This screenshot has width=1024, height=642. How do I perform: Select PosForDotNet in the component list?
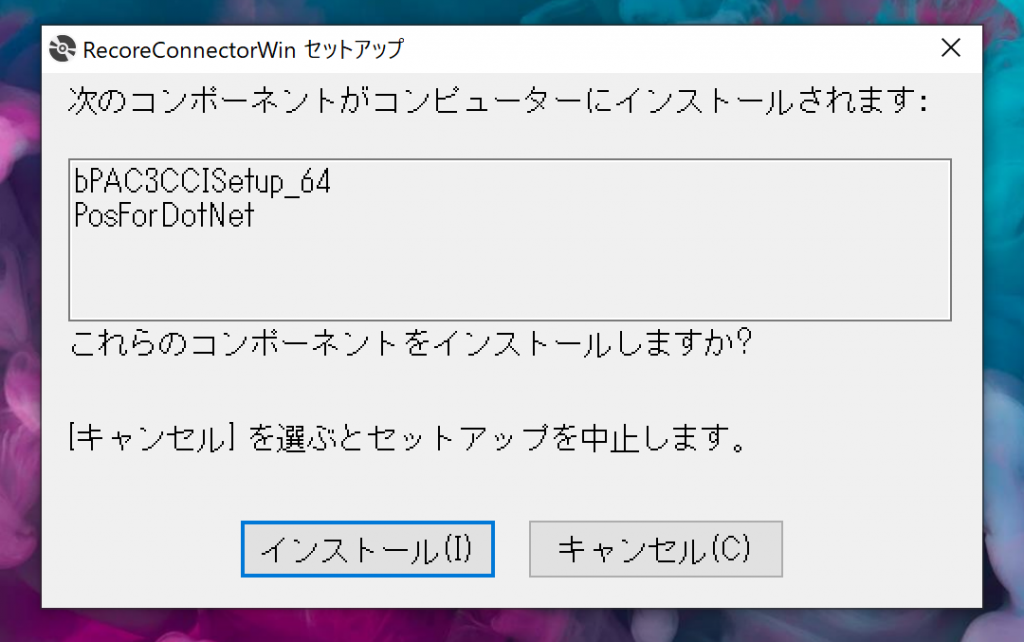pos(164,215)
